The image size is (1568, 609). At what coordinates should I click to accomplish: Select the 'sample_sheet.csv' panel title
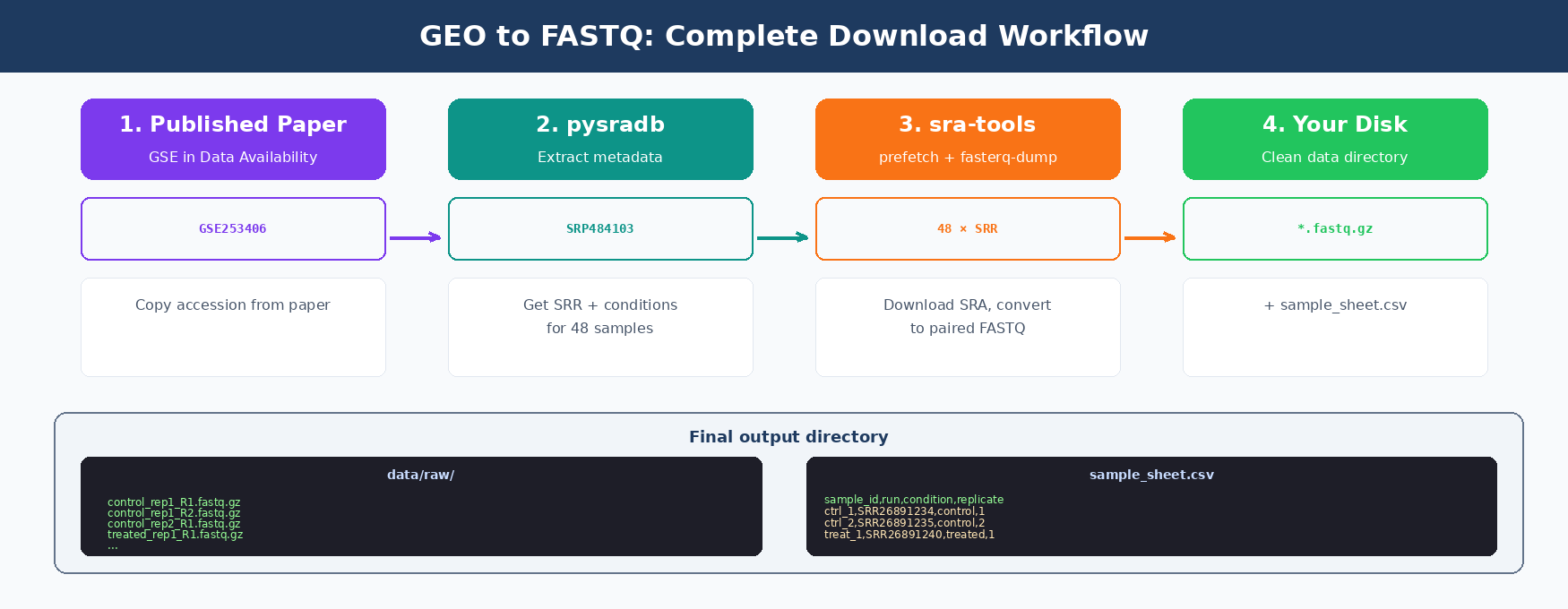tap(1151, 475)
